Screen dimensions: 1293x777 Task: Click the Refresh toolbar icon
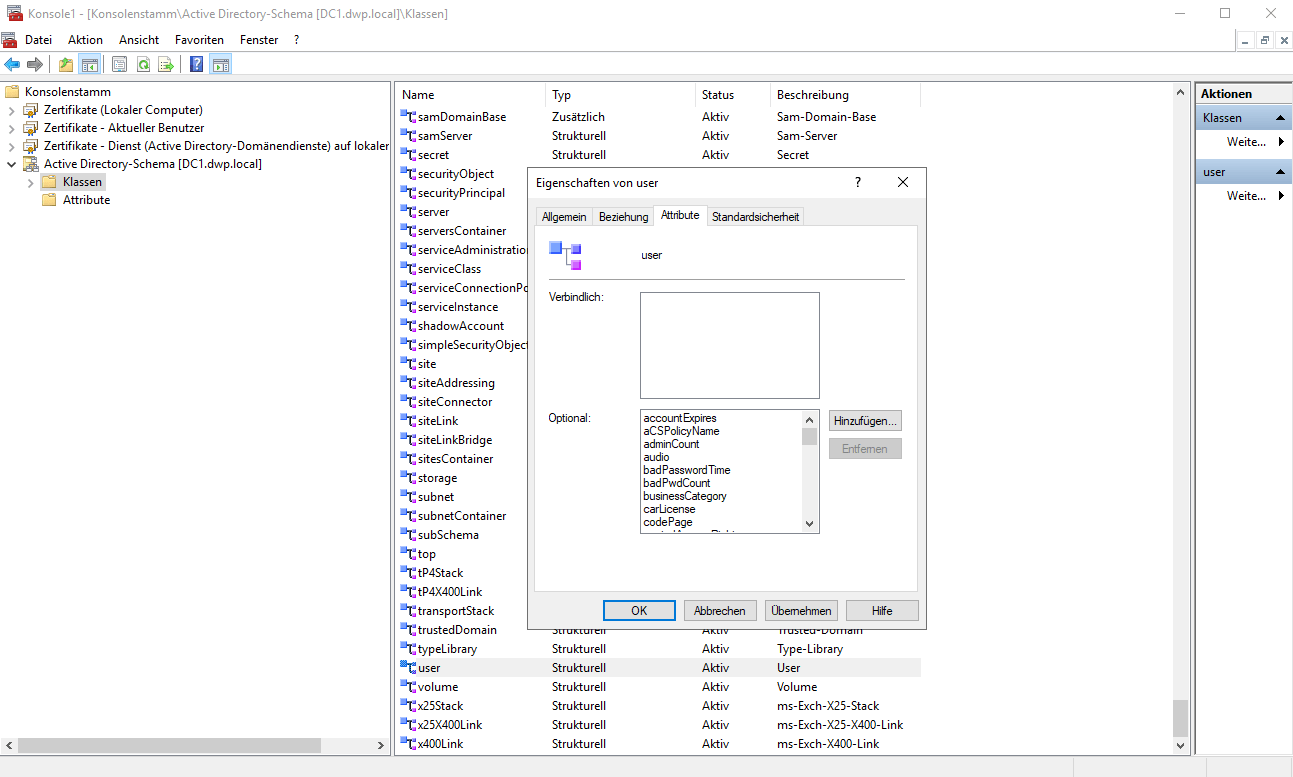coord(143,65)
